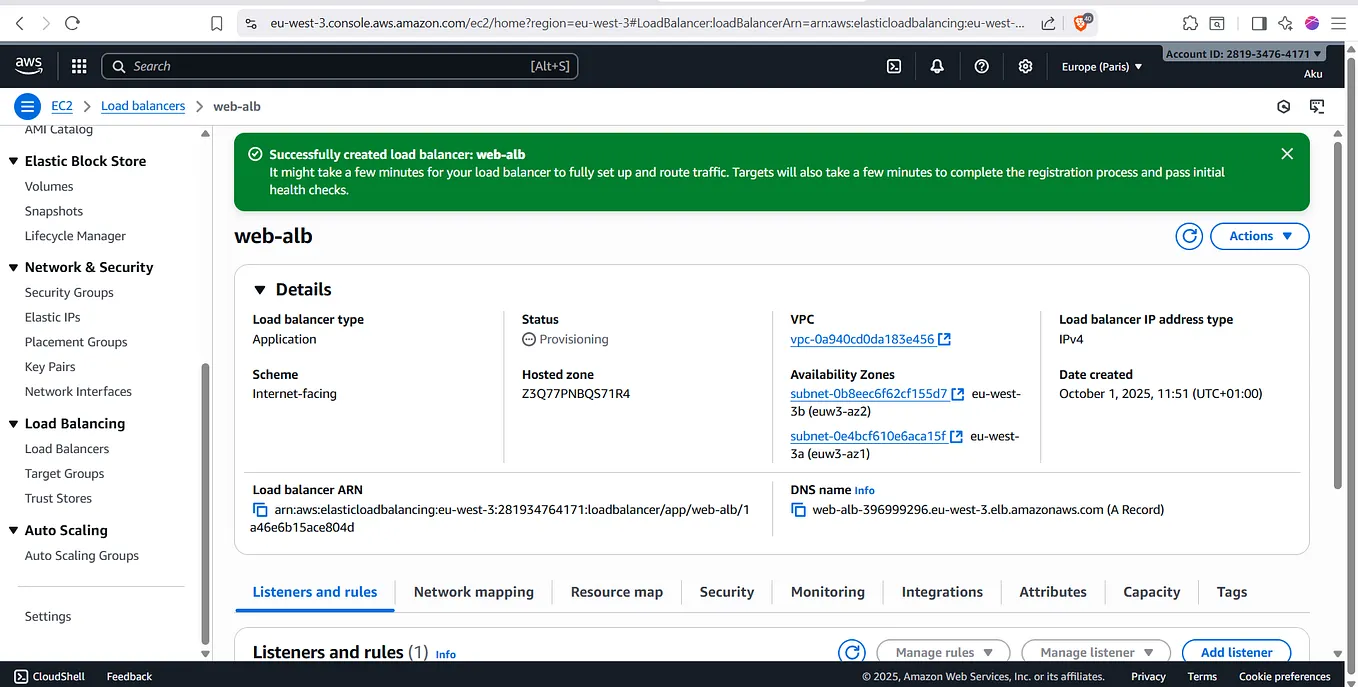Open the Manage rules dropdown

pyautogui.click(x=943, y=651)
